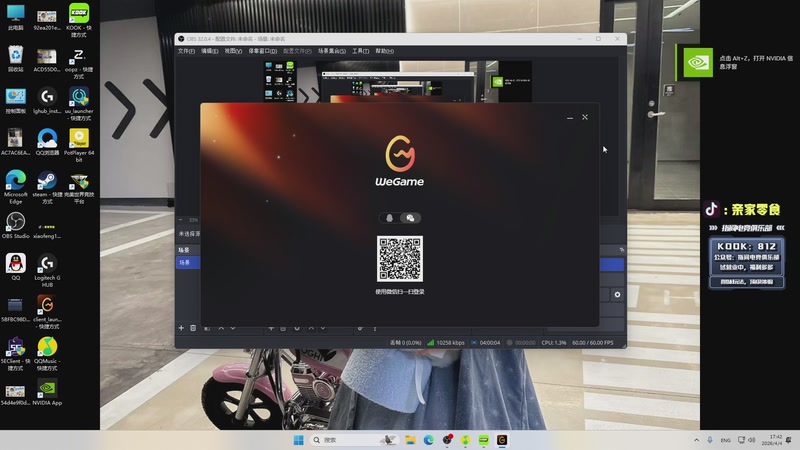The height and width of the screenshot is (450, 800).
Task: Open the taskbar clock and date
Action: [772, 440]
